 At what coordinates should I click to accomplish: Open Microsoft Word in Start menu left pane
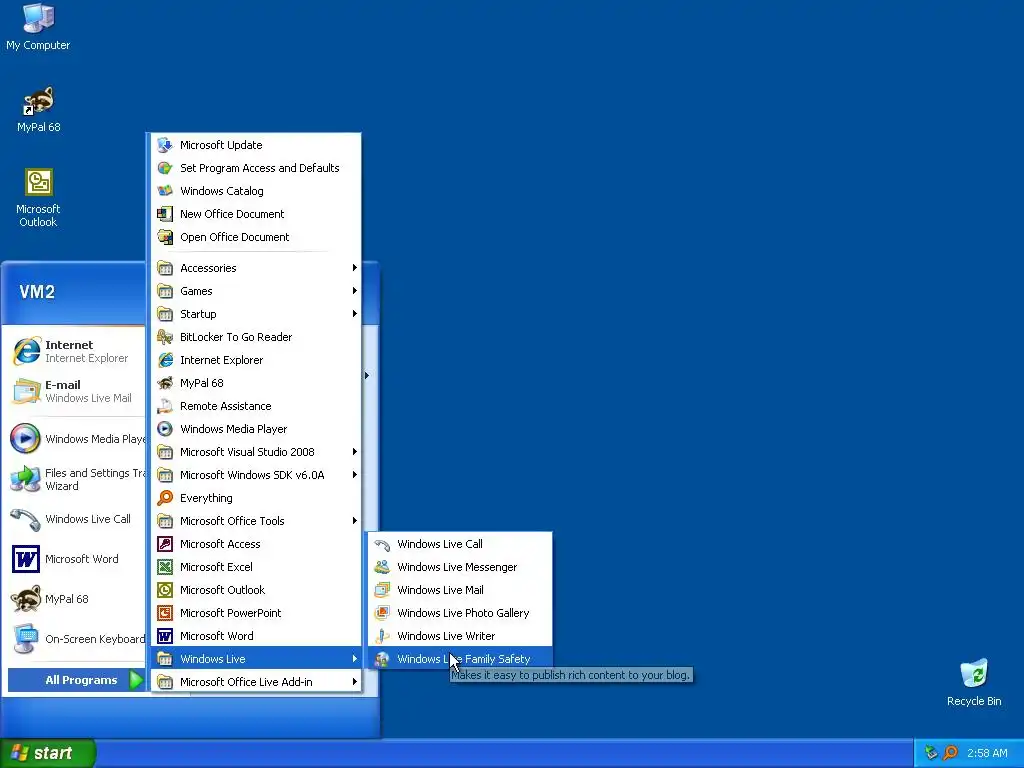pos(76,559)
